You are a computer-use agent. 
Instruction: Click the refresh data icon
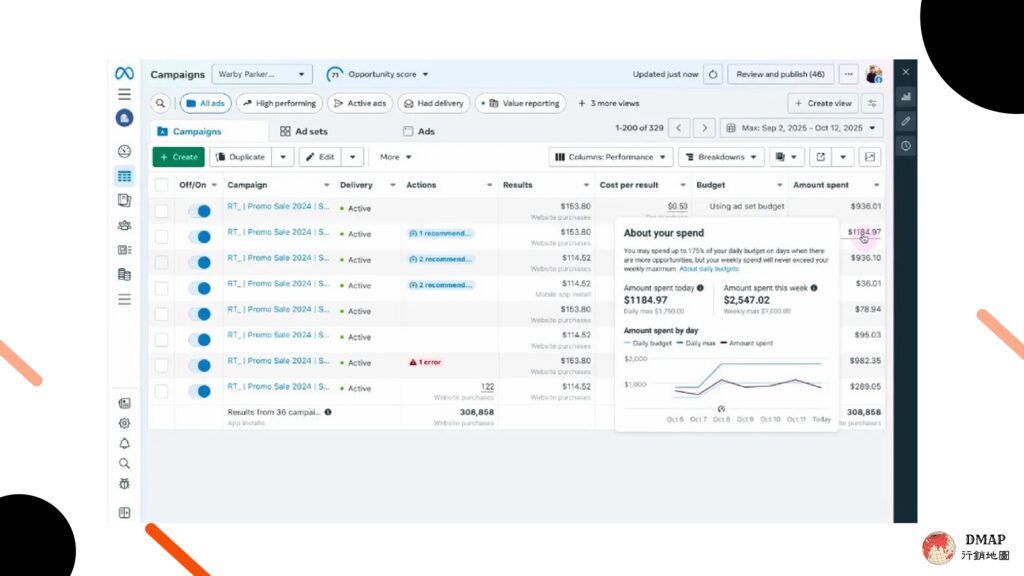point(712,74)
